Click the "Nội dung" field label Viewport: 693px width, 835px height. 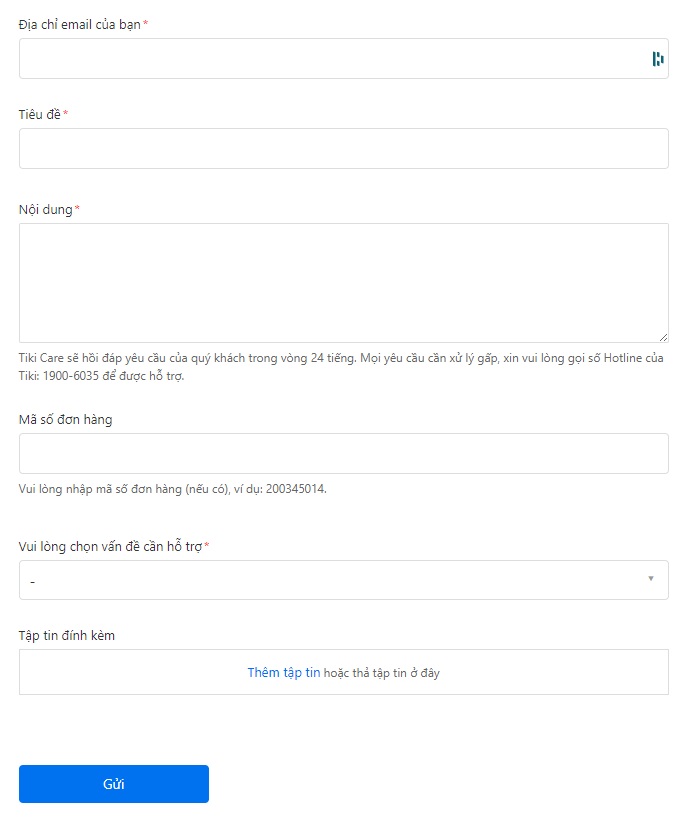click(x=46, y=210)
